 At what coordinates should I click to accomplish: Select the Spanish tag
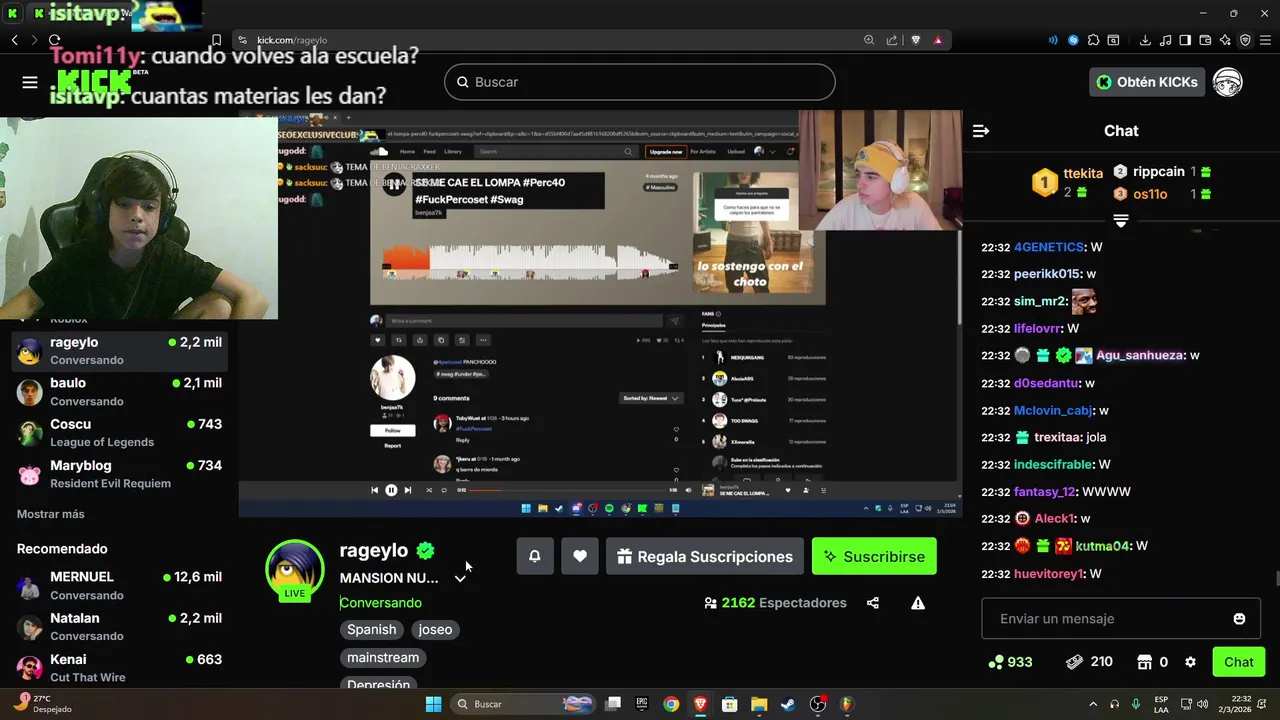tap(372, 630)
